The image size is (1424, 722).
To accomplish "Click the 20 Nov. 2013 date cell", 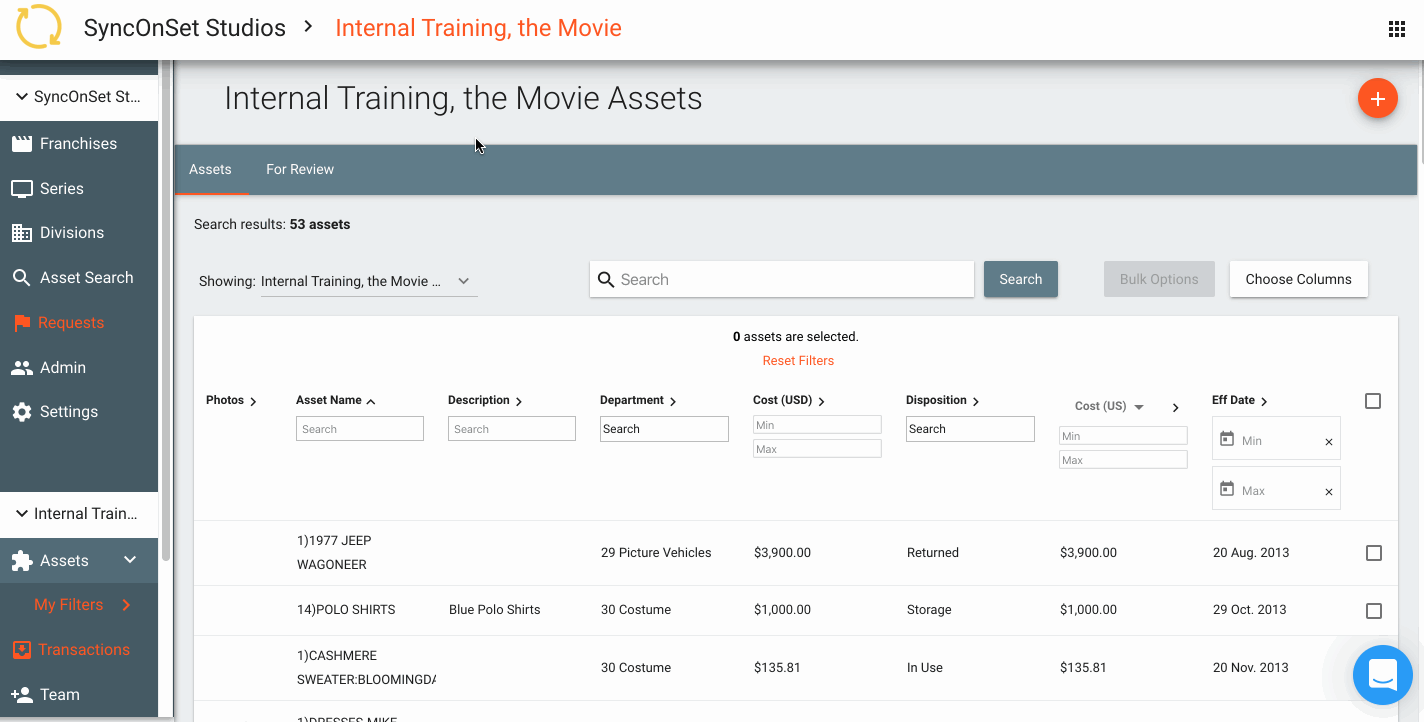I will click(x=1251, y=668).
